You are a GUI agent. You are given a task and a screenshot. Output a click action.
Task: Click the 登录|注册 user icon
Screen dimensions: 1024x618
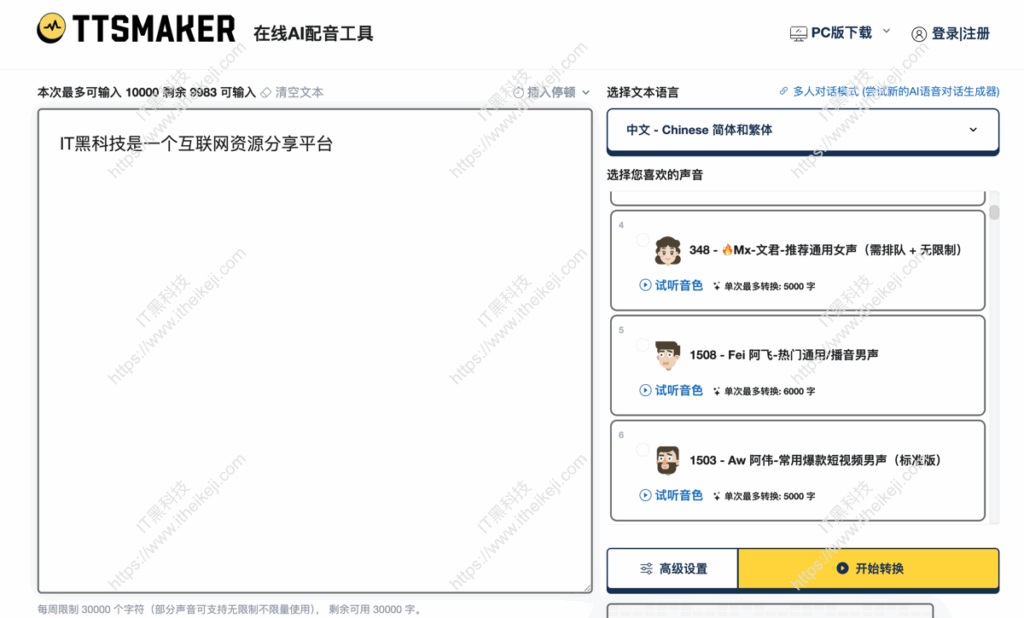coord(920,32)
